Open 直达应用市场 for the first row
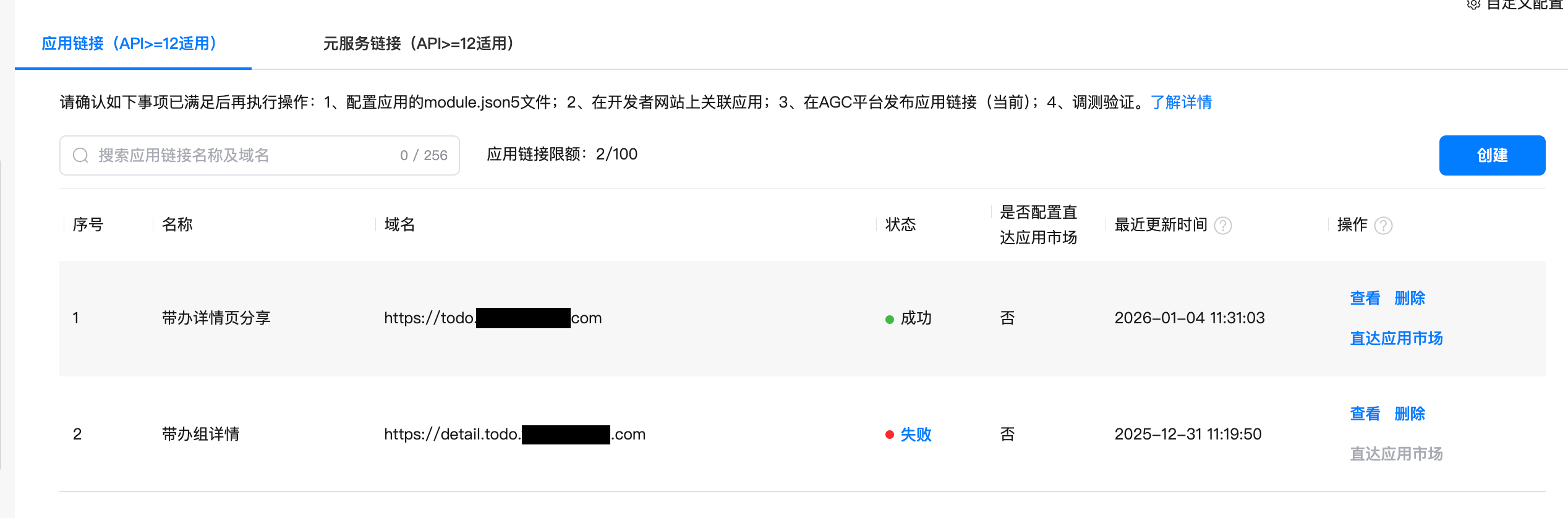The width and height of the screenshot is (1568, 518). click(x=1396, y=339)
